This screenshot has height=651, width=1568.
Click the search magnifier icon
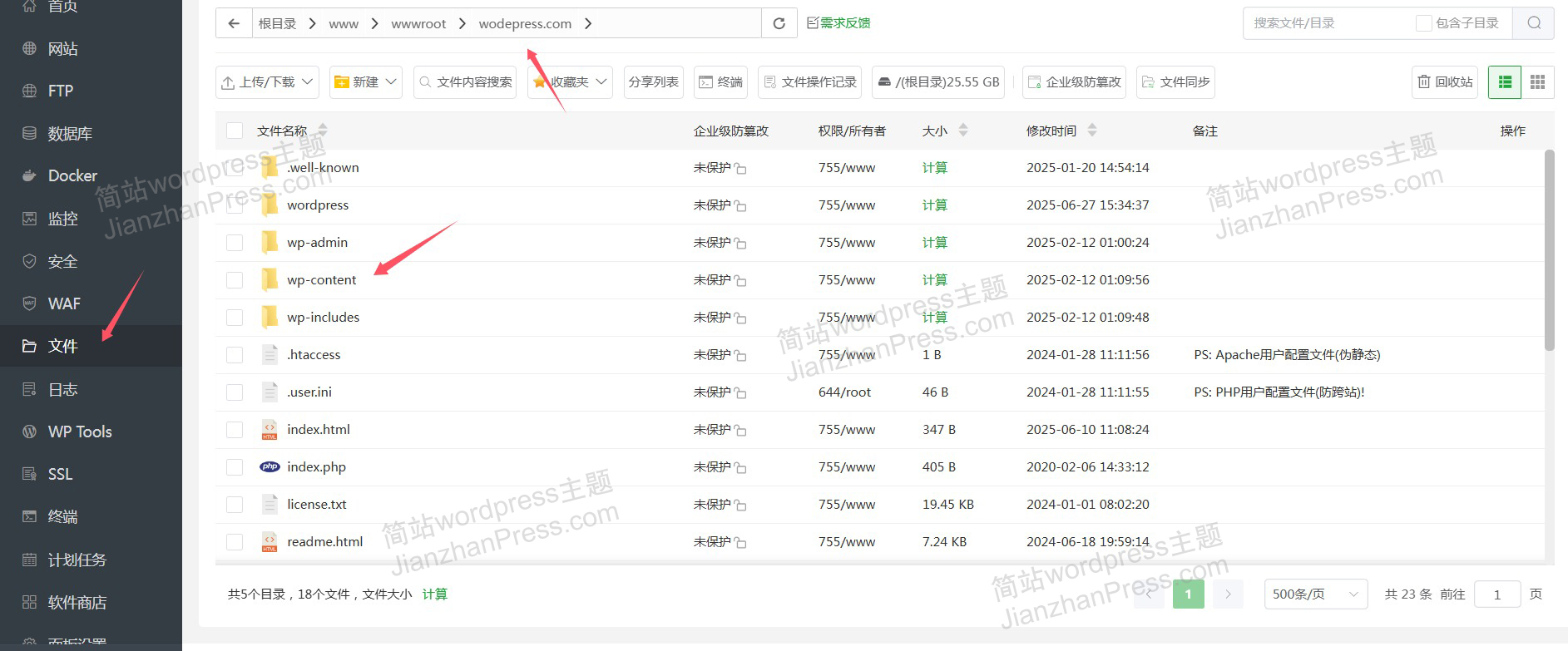(x=1534, y=23)
